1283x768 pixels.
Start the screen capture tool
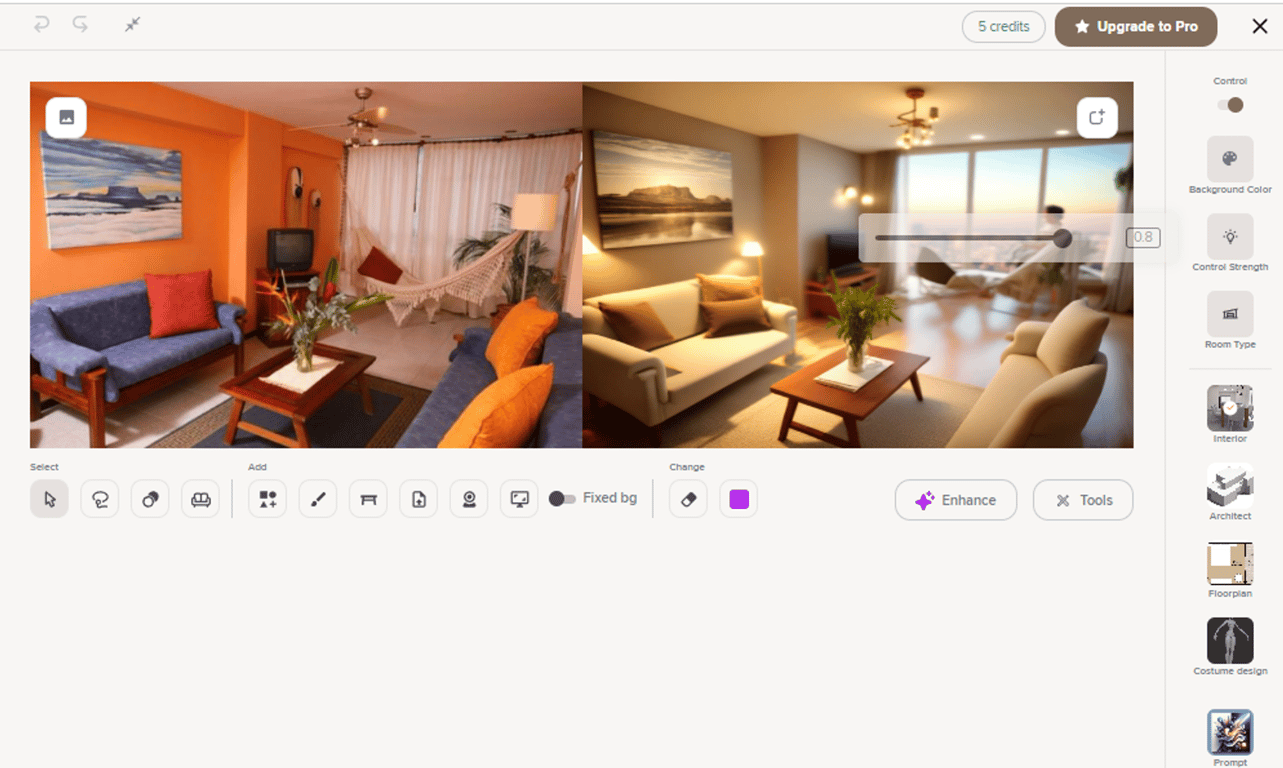[x=520, y=499]
